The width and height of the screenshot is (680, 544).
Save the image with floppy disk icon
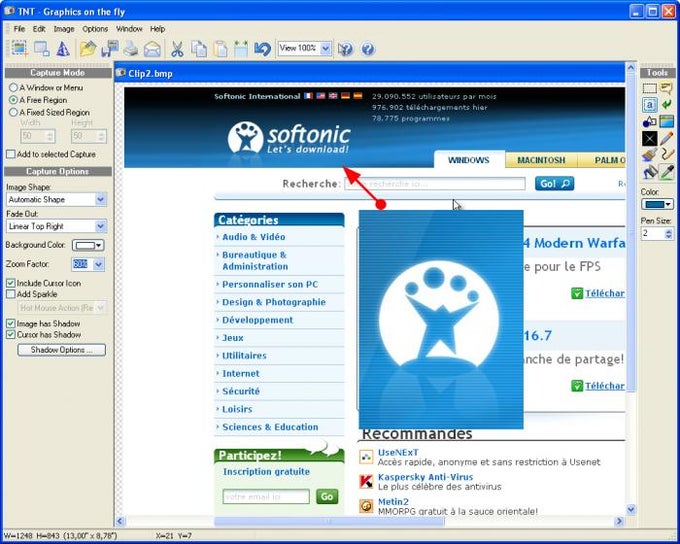(x=109, y=49)
